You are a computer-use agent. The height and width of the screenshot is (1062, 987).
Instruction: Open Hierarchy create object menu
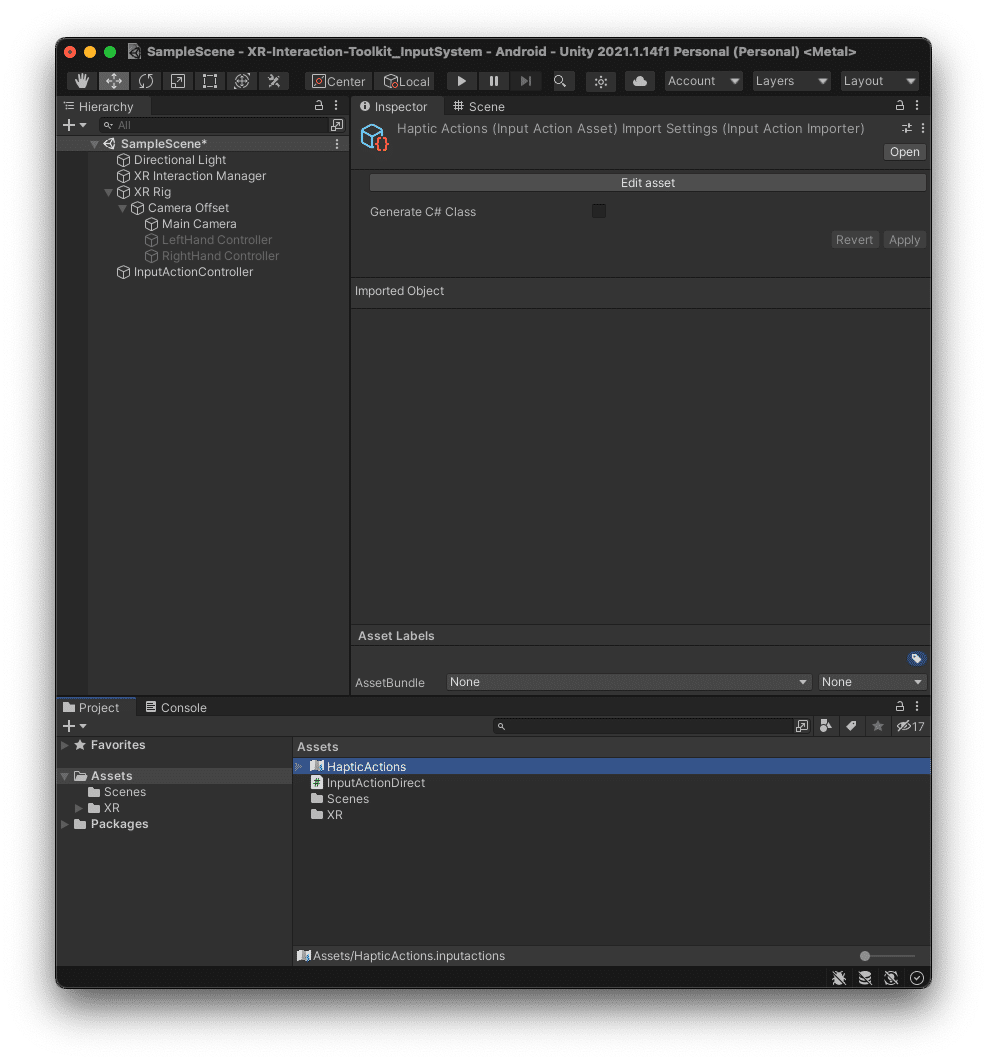click(x=75, y=125)
